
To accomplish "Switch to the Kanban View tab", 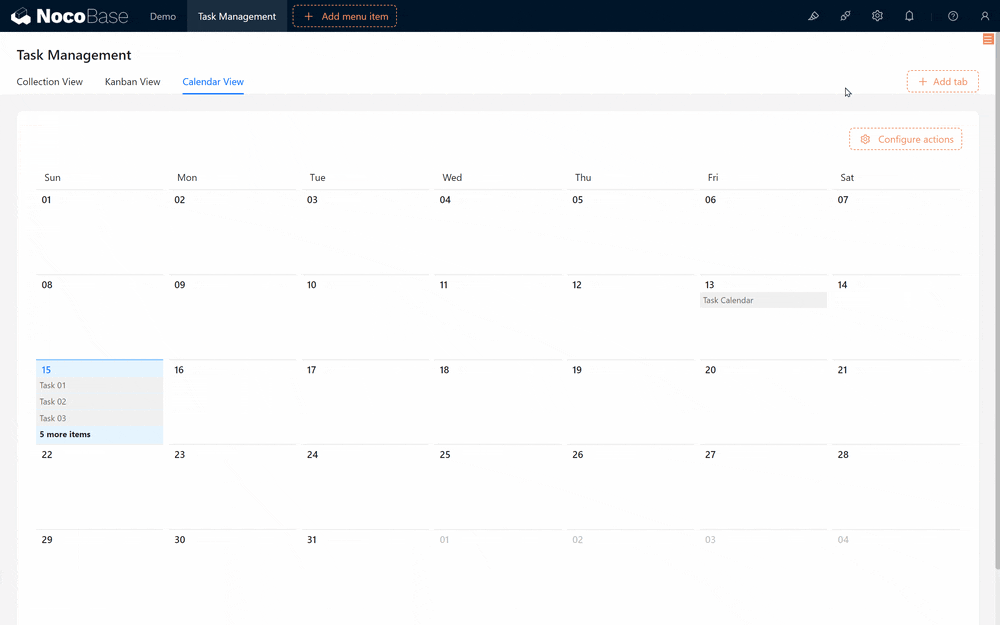I will 133,82.
